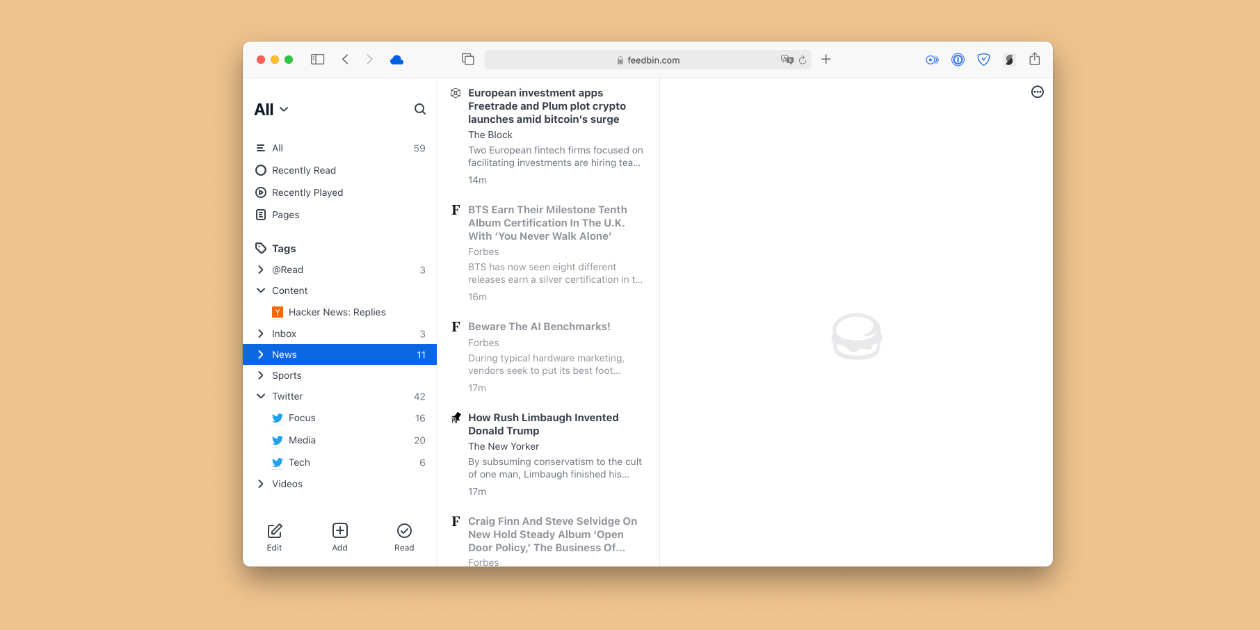Click the All unread count 59
Viewport: 1260px width, 630px height.
coord(420,148)
